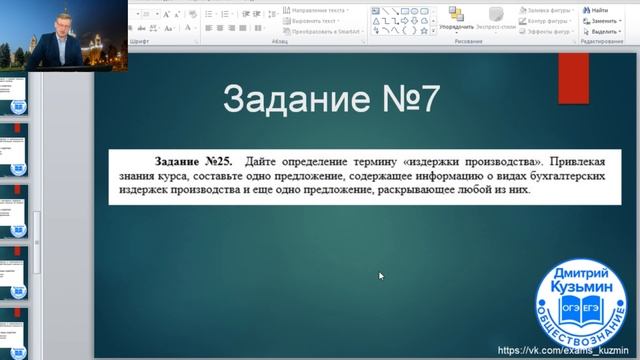This screenshot has height=360, width=640.
Task: Open the columns dropdown
Action: [259, 28]
